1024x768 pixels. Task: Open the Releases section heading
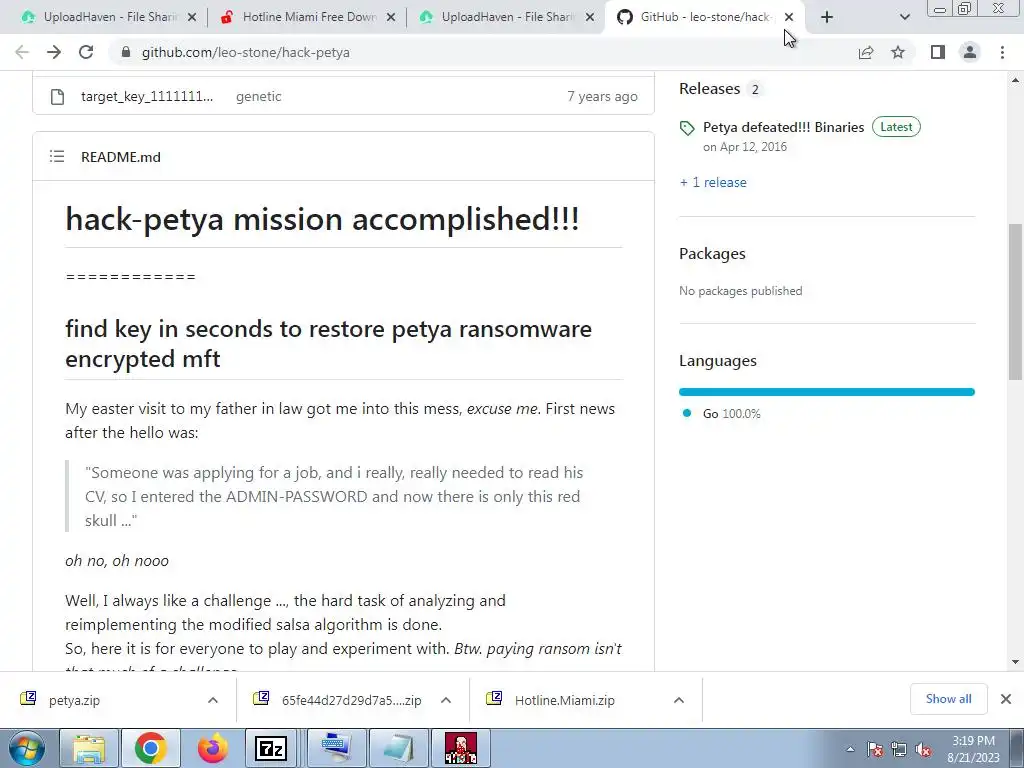click(x=709, y=89)
